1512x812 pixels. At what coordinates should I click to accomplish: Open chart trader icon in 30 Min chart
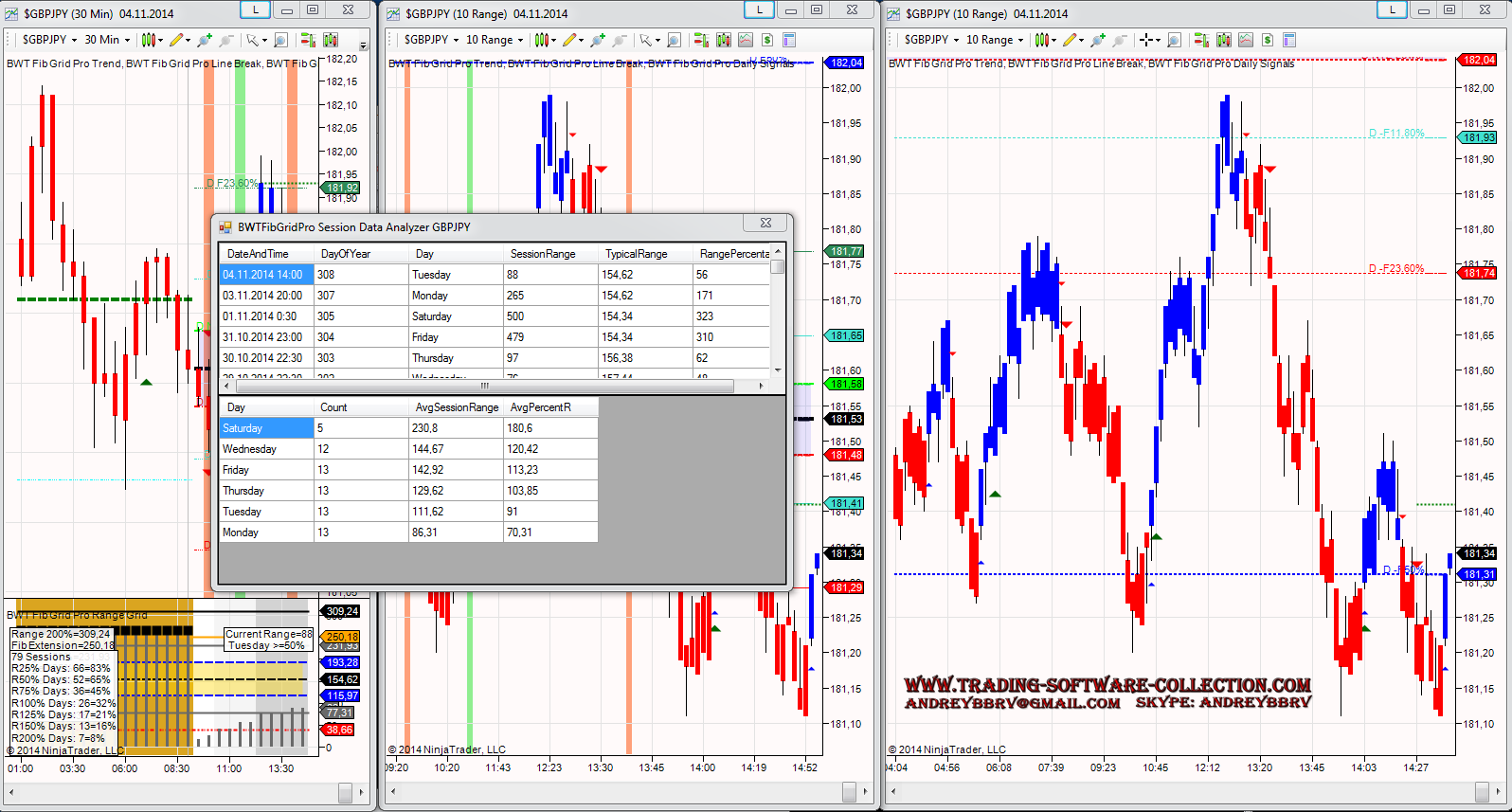pyautogui.click(x=308, y=40)
